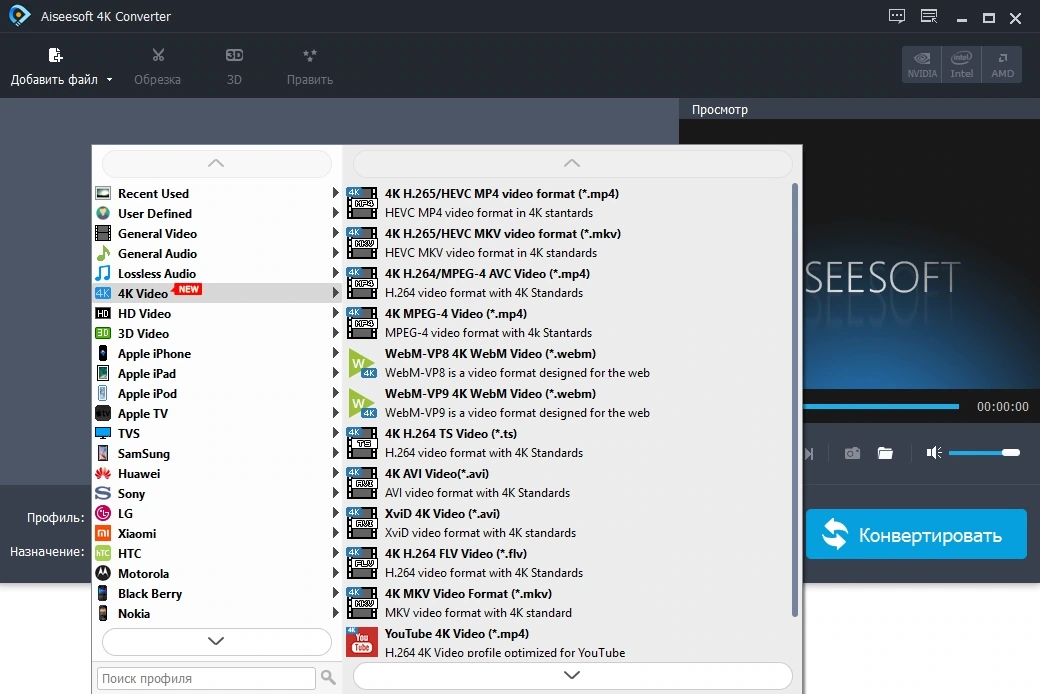Click the Huawei brand icon
1040x694 pixels.
103,473
